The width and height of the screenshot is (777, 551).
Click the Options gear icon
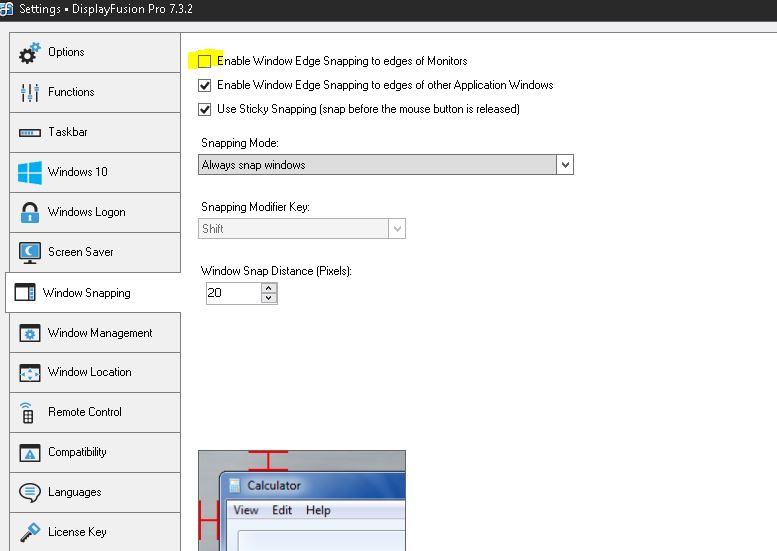point(30,53)
